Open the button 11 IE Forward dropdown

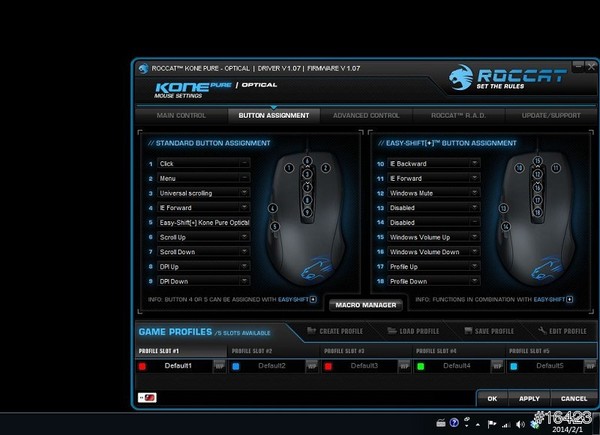pos(434,178)
